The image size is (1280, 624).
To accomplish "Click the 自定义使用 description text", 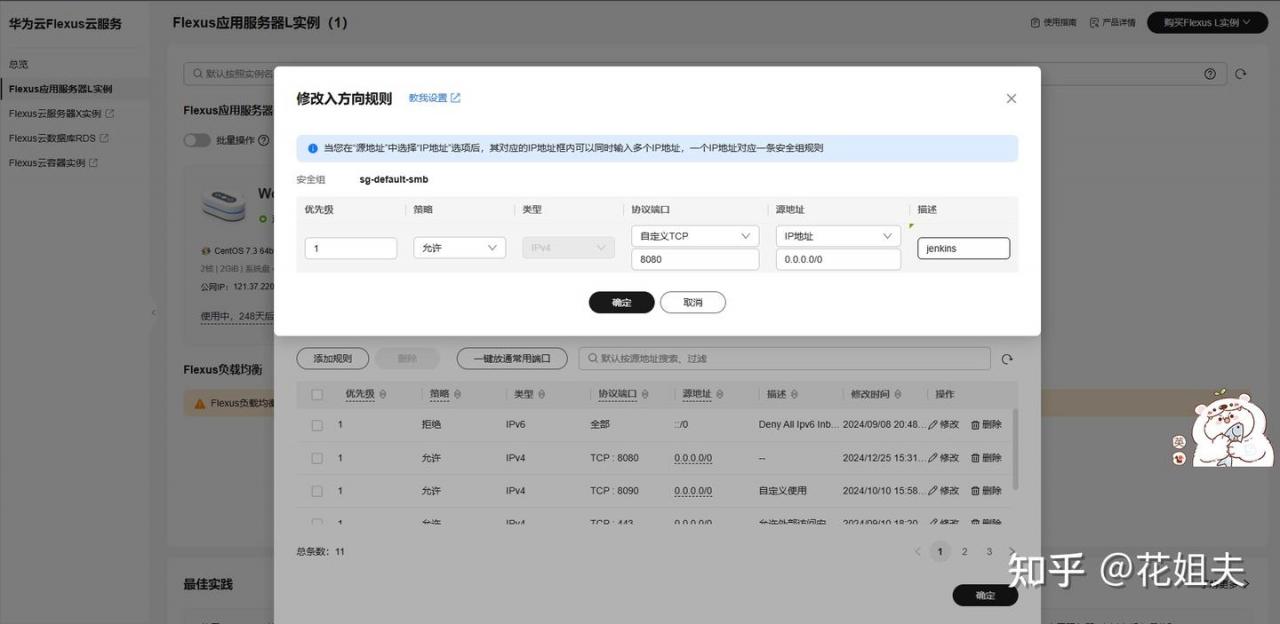I will 783,491.
